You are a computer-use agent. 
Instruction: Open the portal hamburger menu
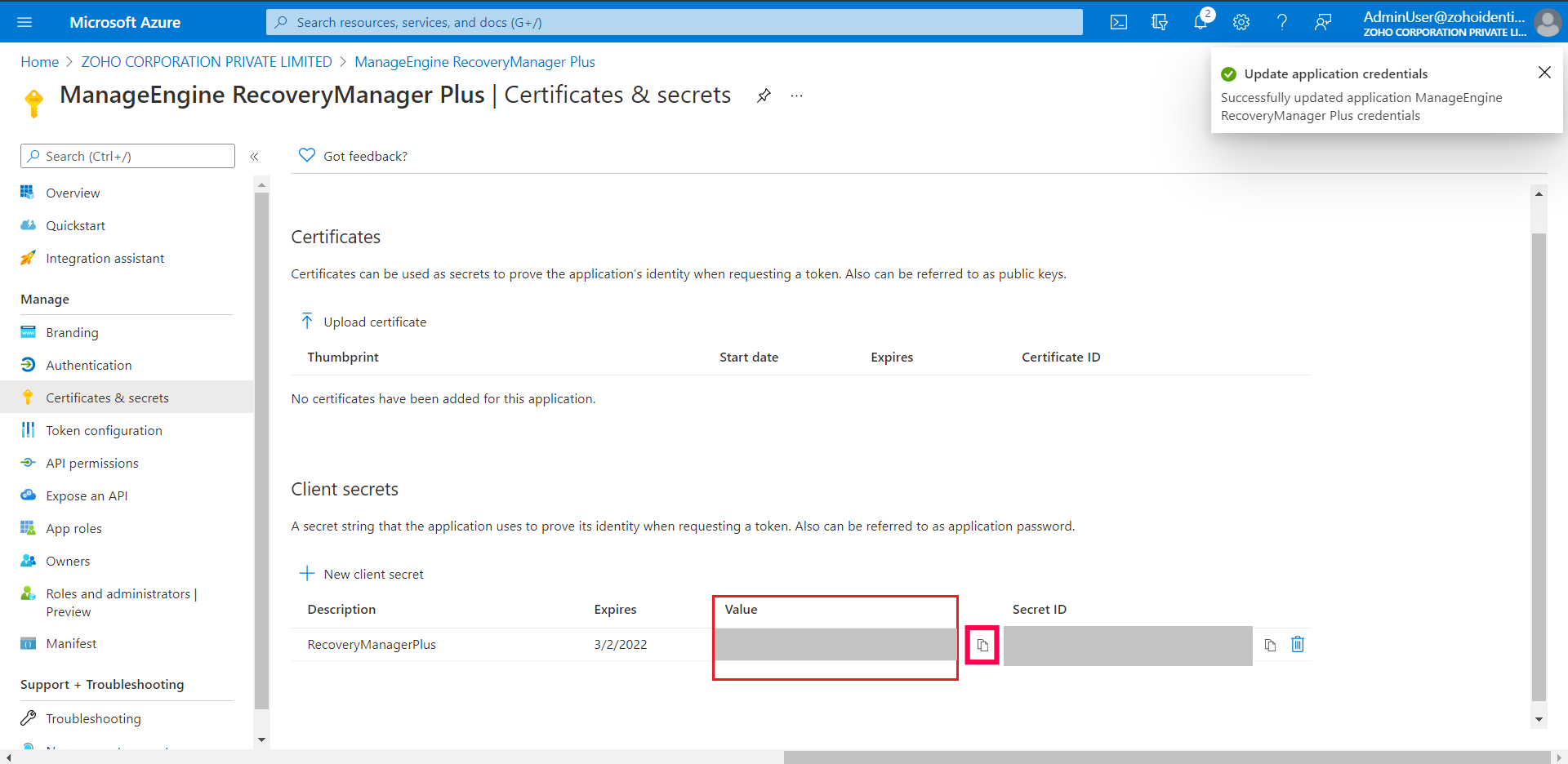(24, 22)
